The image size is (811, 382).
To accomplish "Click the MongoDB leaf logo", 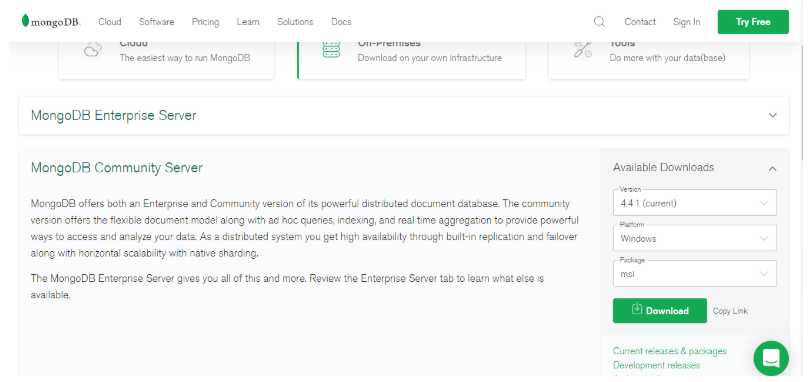I will click(25, 21).
